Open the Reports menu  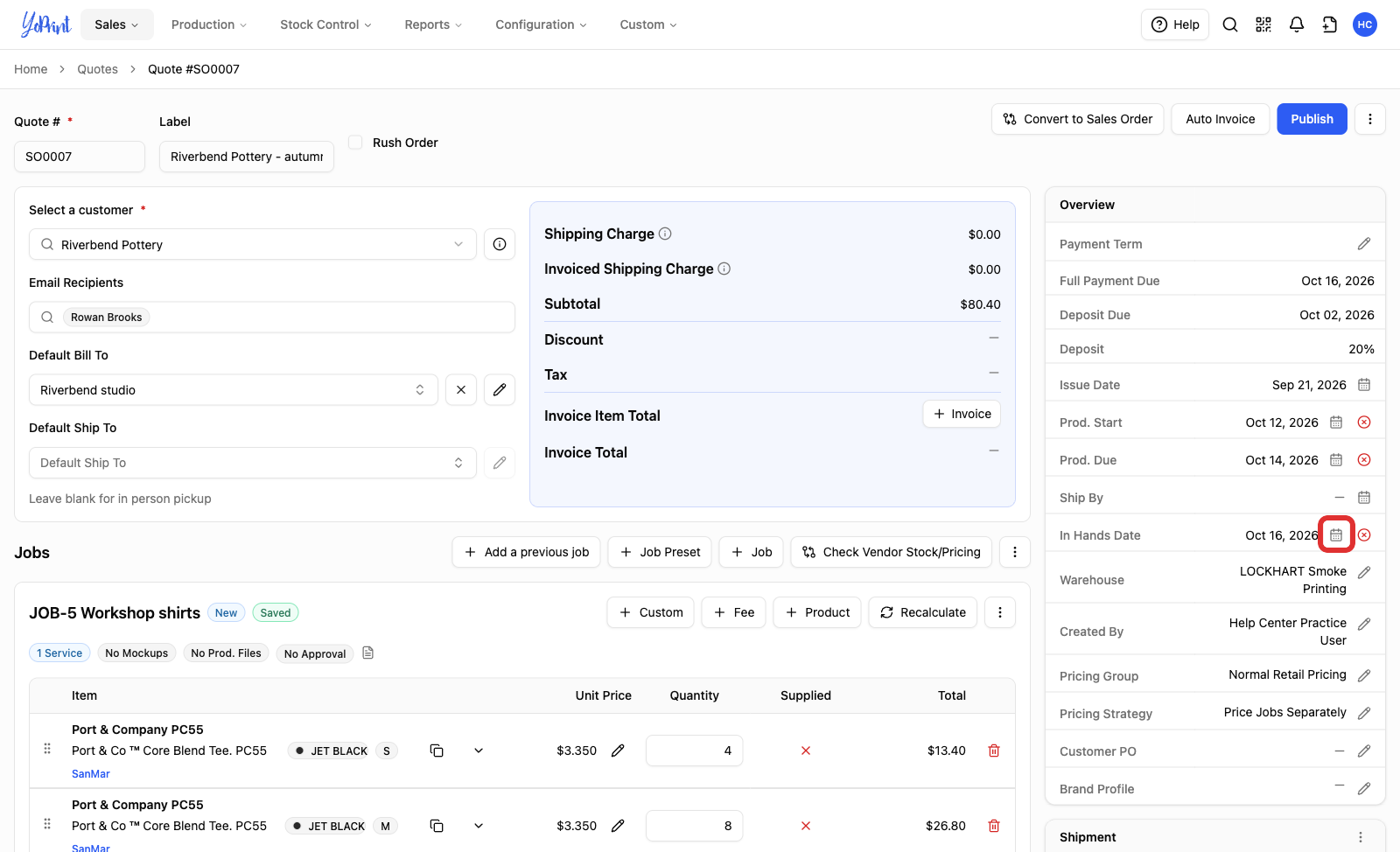[433, 24]
